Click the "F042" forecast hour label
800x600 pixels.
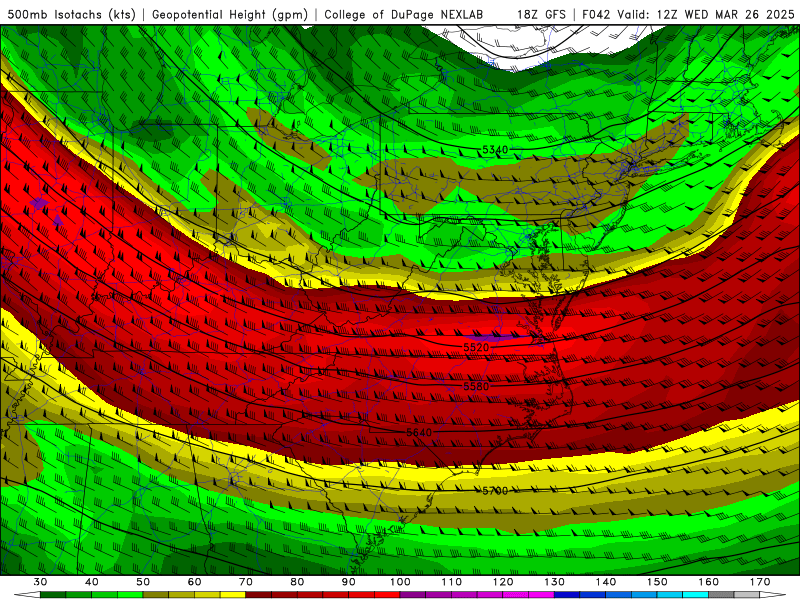coord(597,15)
